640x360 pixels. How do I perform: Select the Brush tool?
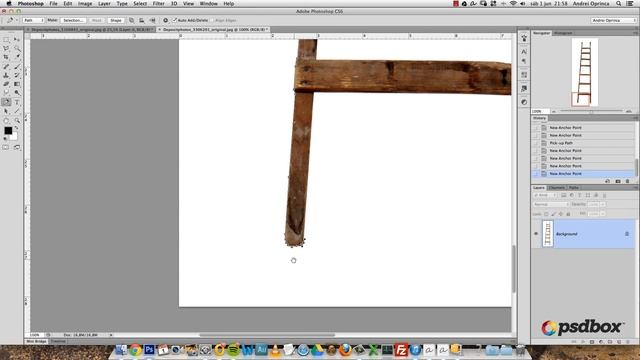click(17, 67)
